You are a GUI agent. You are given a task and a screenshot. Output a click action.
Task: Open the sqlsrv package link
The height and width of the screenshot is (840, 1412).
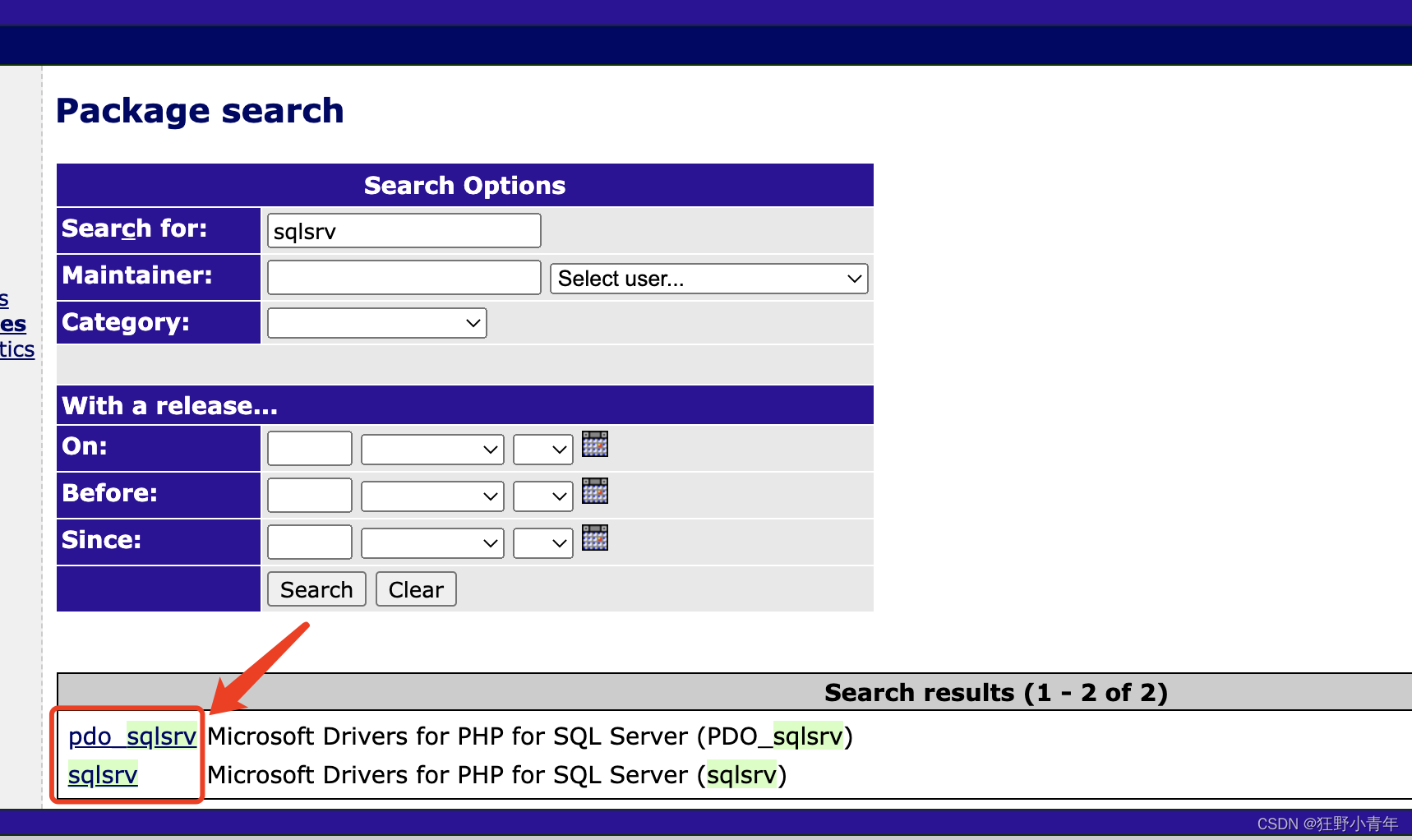[x=102, y=774]
